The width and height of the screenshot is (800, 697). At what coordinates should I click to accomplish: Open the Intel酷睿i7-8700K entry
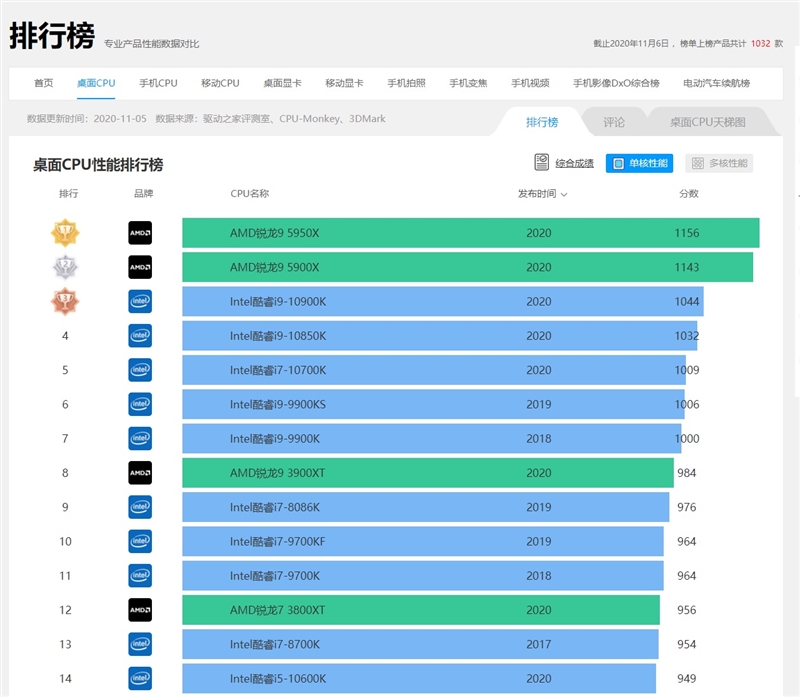pos(420,644)
